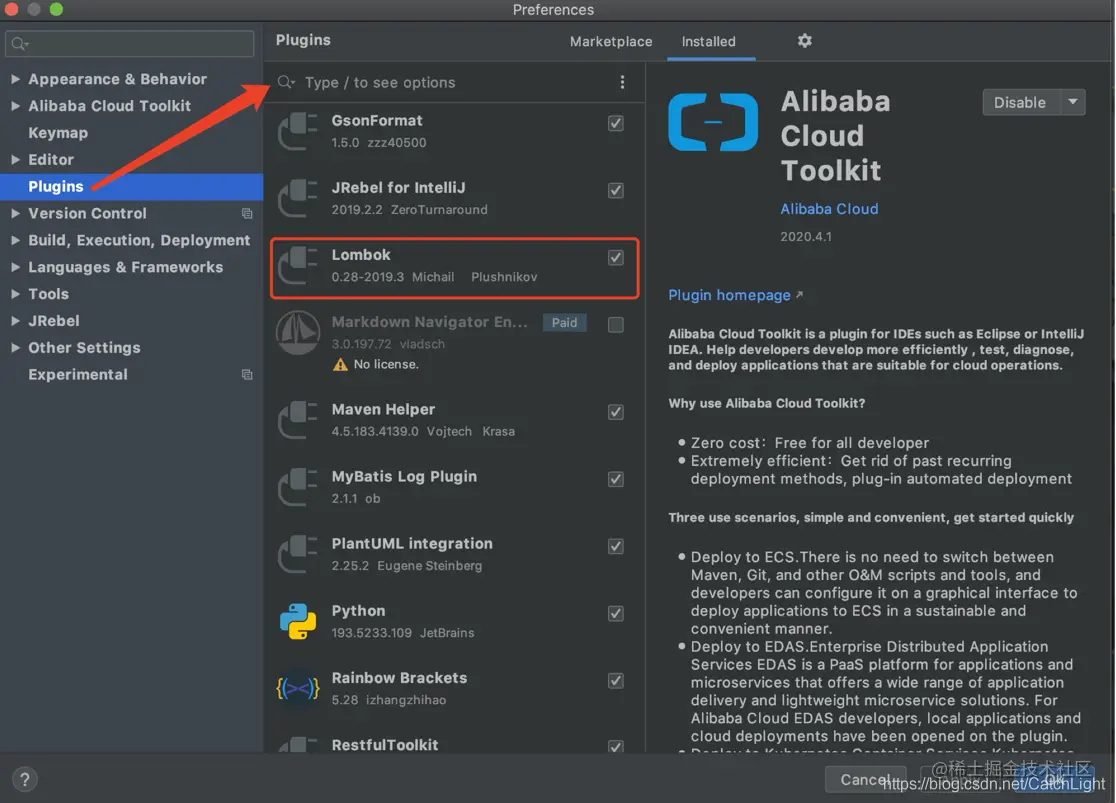The image size is (1116, 803).
Task: Expand the Tools settings node
Action: point(15,294)
